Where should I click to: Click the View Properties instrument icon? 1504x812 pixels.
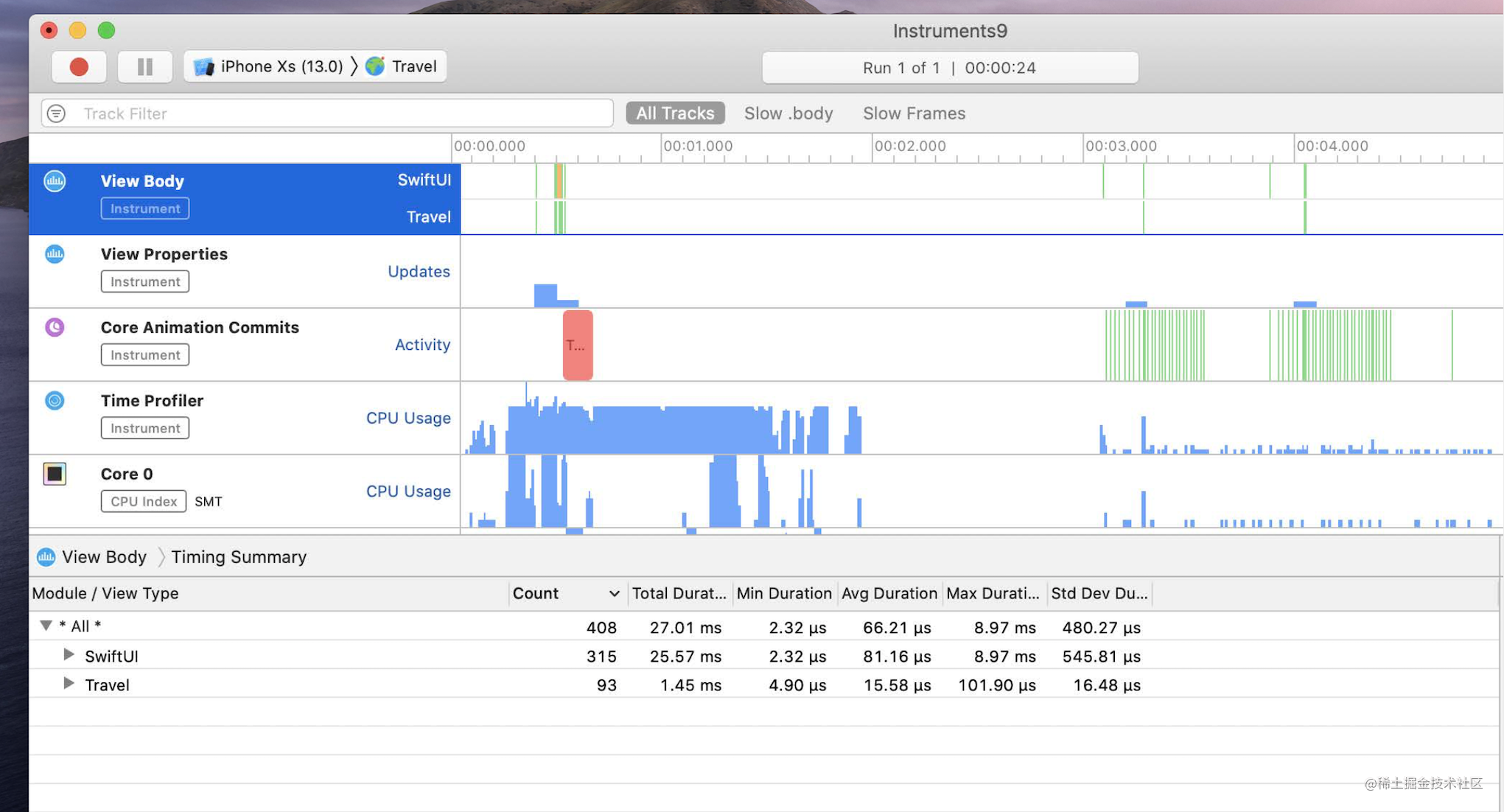55,254
